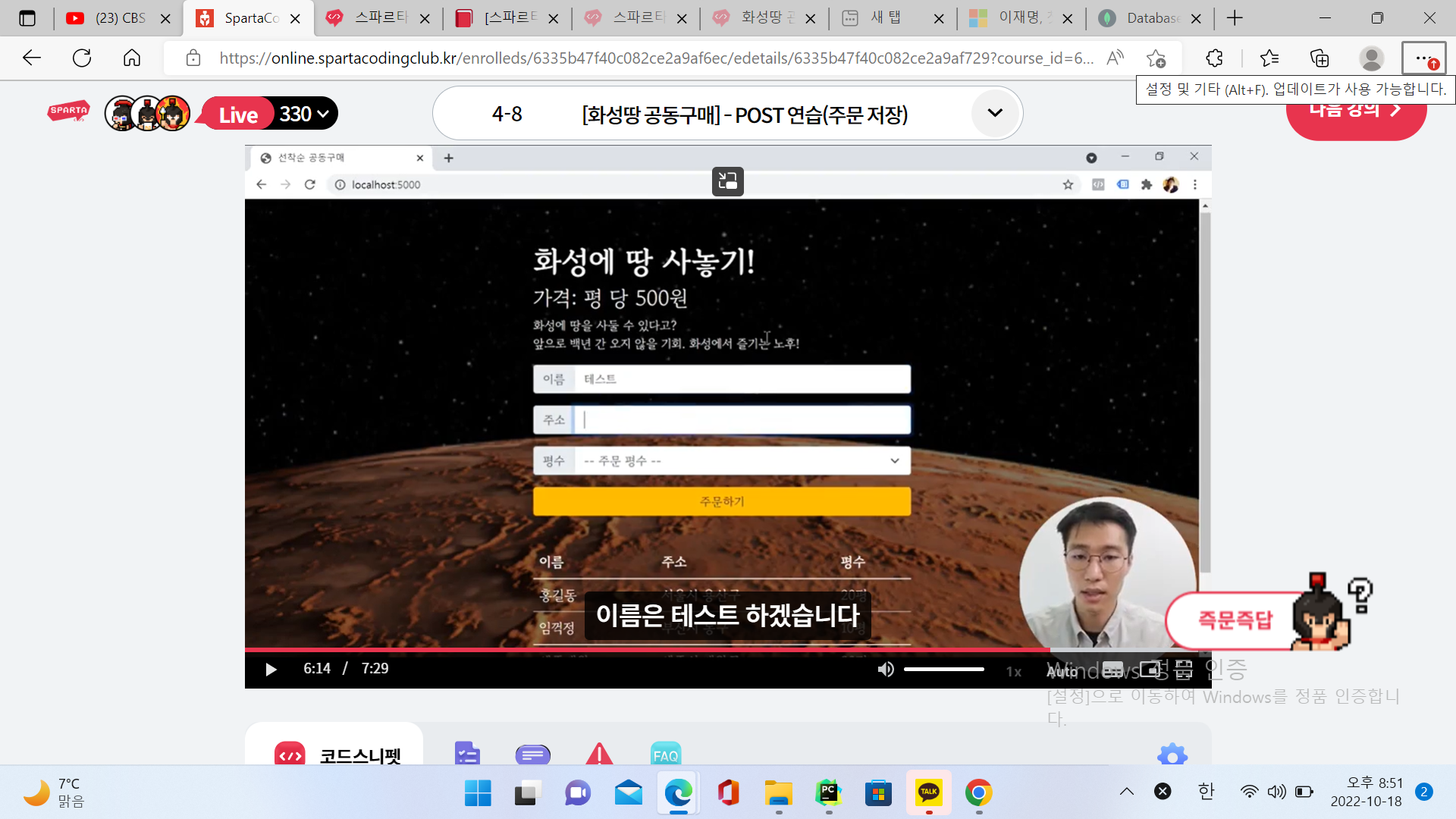Click the address bar URL

tap(657, 58)
